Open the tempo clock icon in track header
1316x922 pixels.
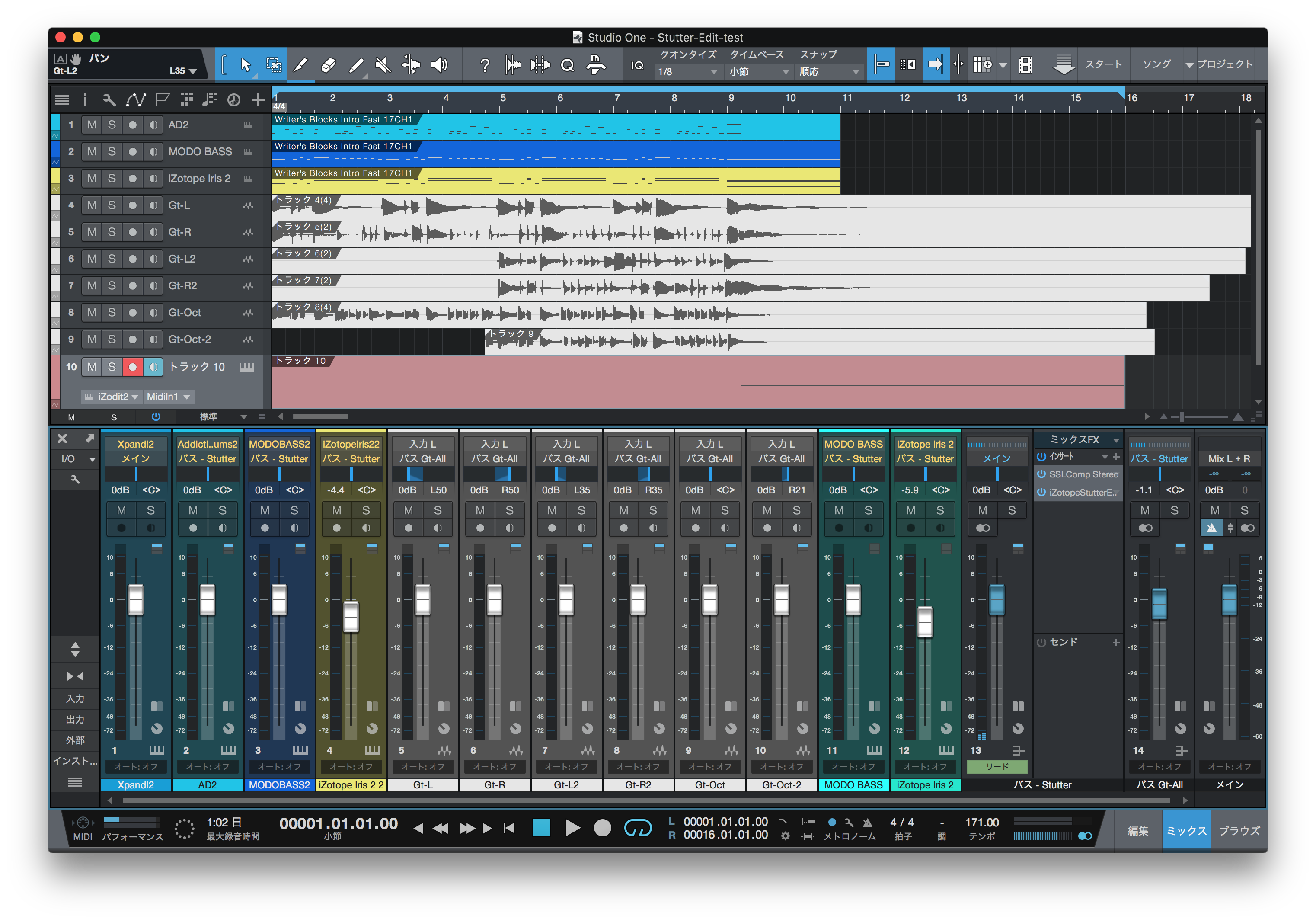point(234,100)
